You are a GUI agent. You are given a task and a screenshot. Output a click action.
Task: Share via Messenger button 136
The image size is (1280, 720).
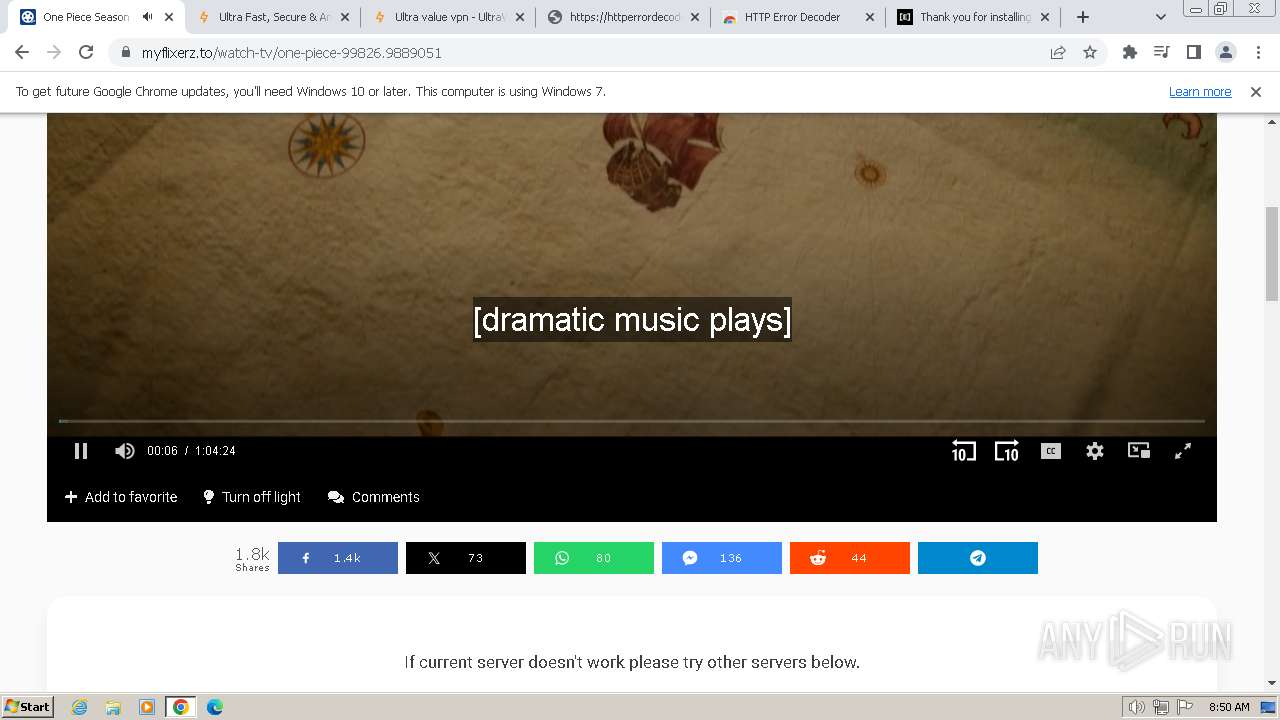point(722,558)
